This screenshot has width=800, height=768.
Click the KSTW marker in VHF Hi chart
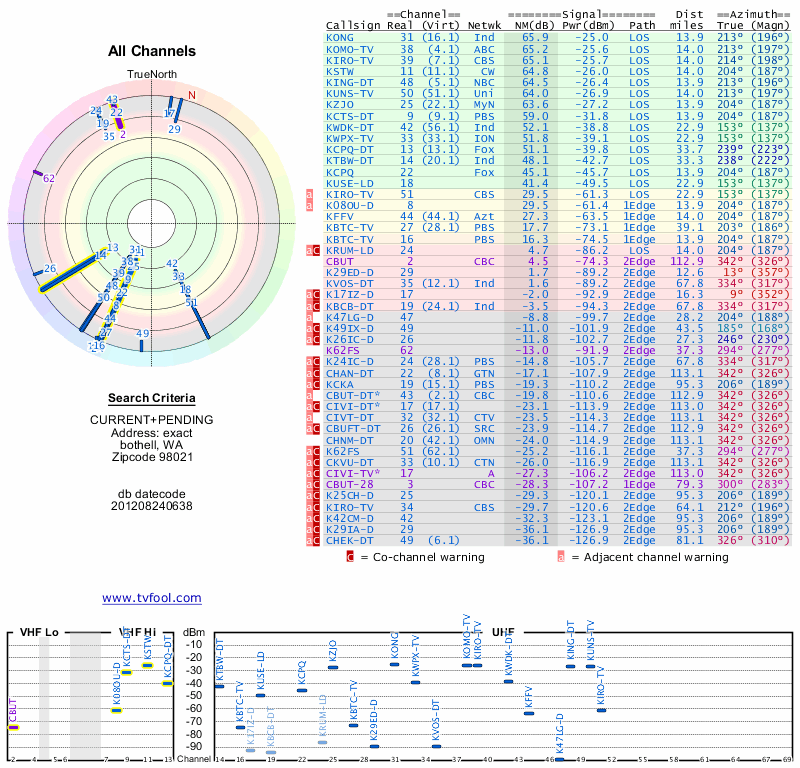(147, 665)
